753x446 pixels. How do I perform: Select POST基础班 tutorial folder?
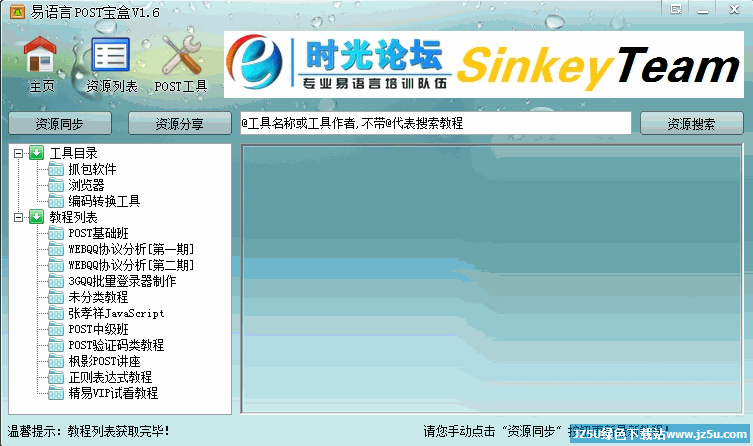(98, 233)
